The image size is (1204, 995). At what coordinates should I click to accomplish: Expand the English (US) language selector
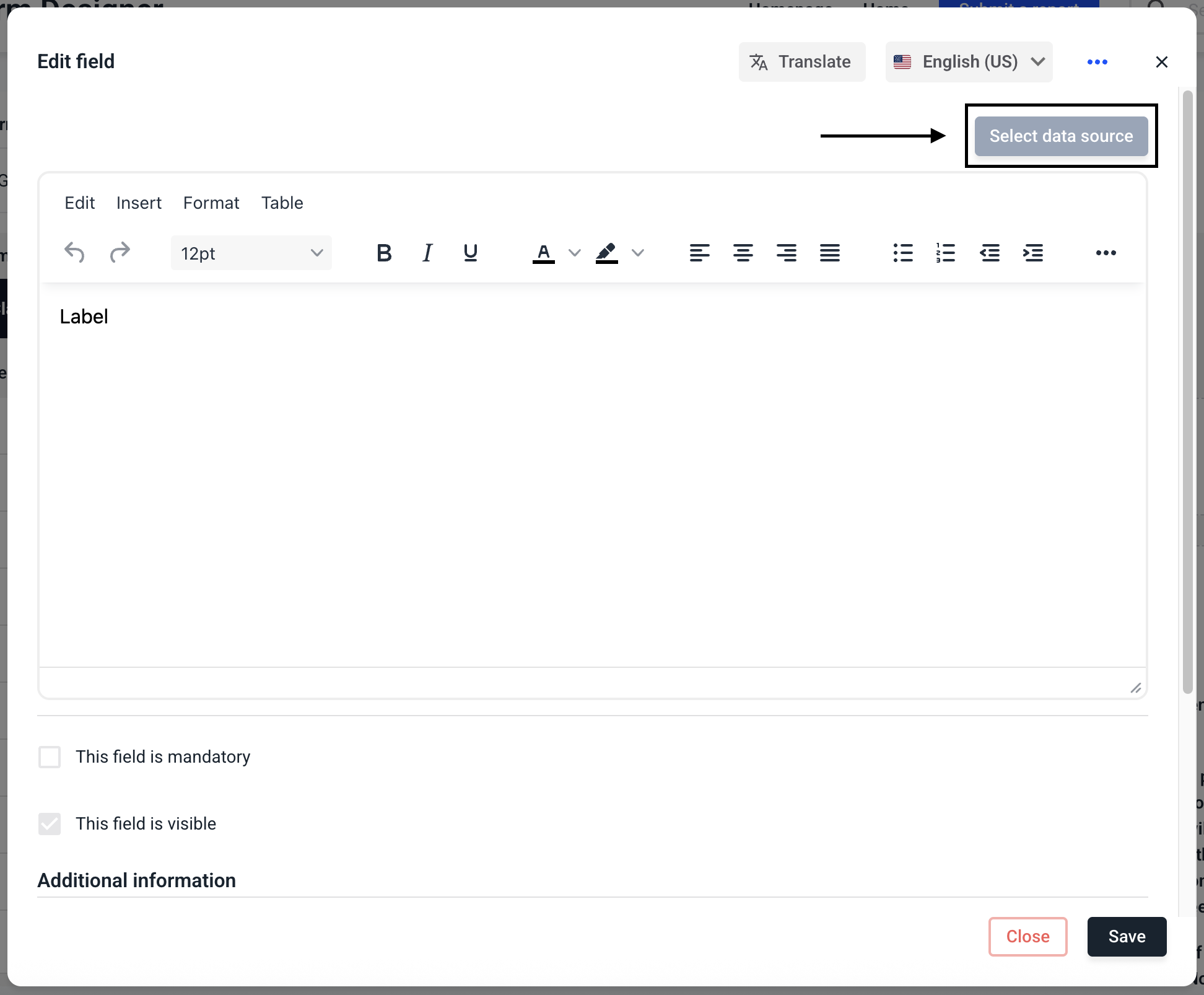(969, 62)
